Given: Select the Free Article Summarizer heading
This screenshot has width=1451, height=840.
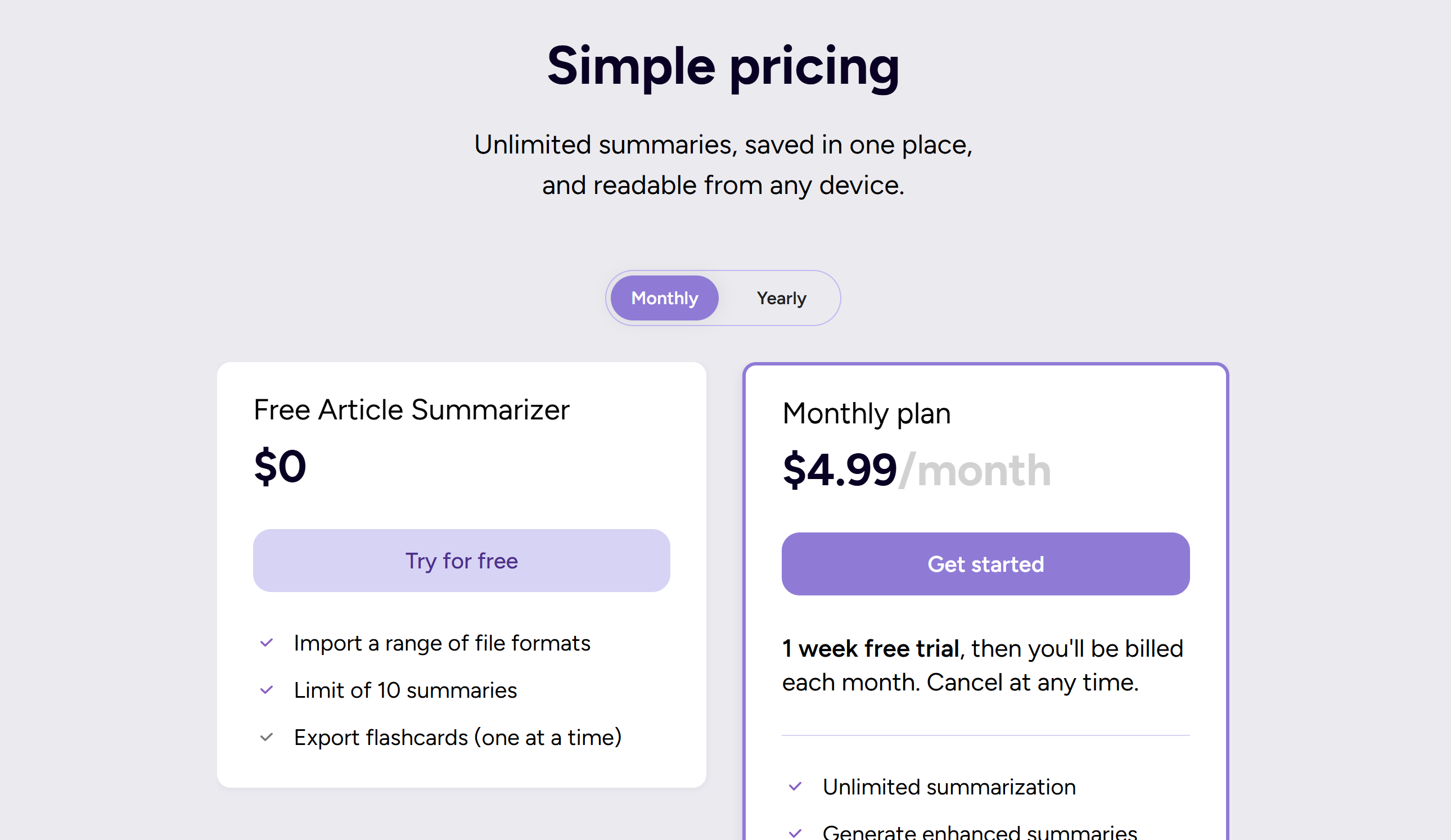Looking at the screenshot, I should coord(412,410).
